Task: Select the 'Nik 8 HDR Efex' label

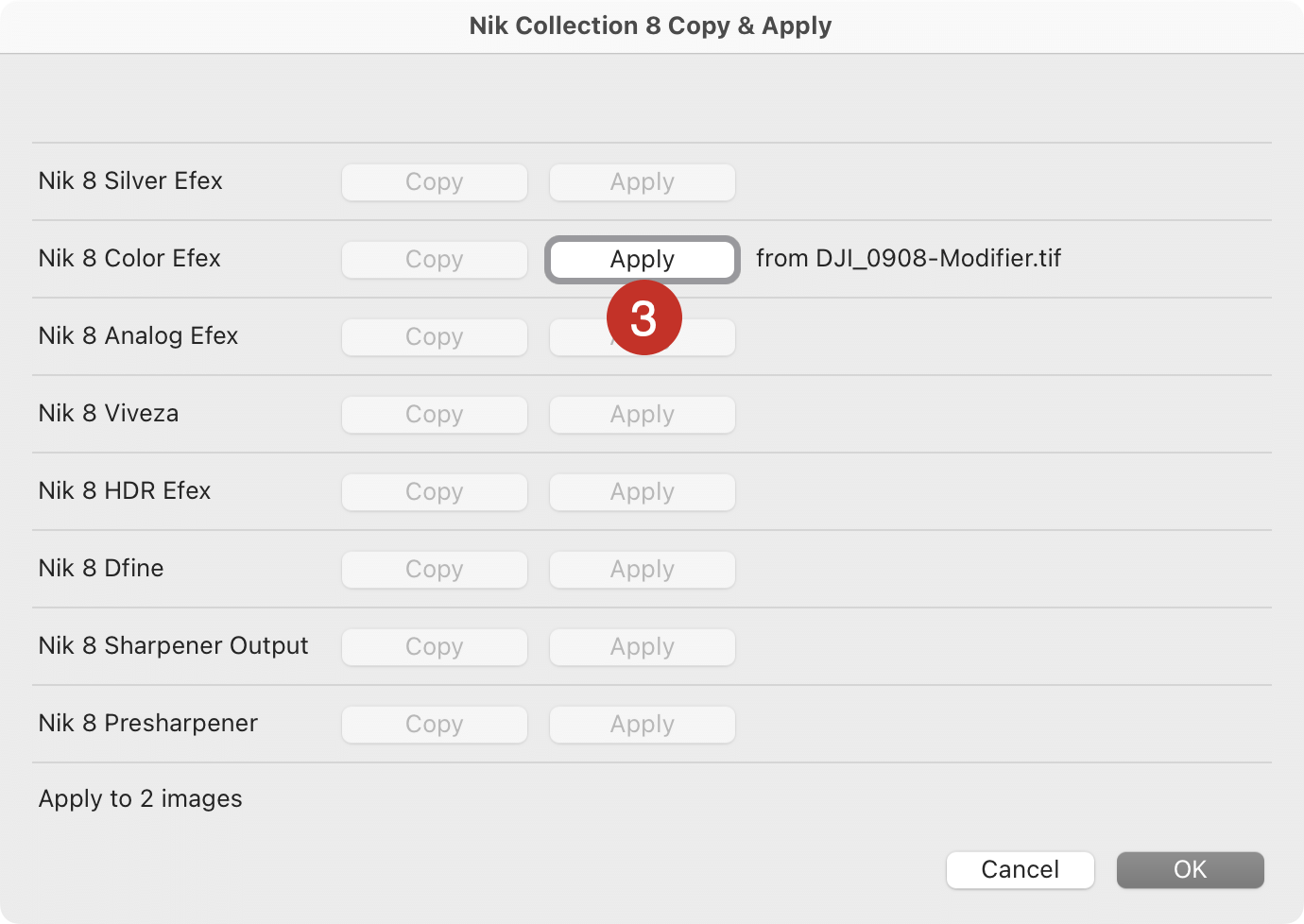Action: (x=125, y=490)
